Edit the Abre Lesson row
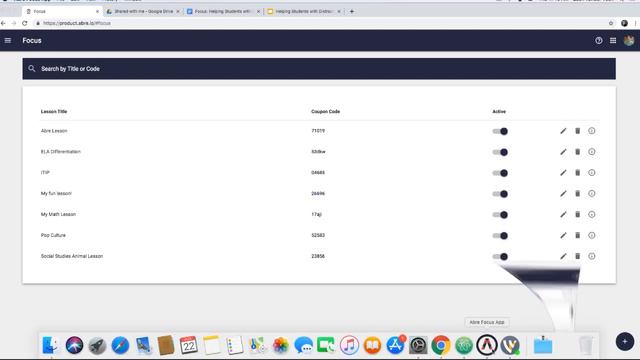 click(x=563, y=131)
